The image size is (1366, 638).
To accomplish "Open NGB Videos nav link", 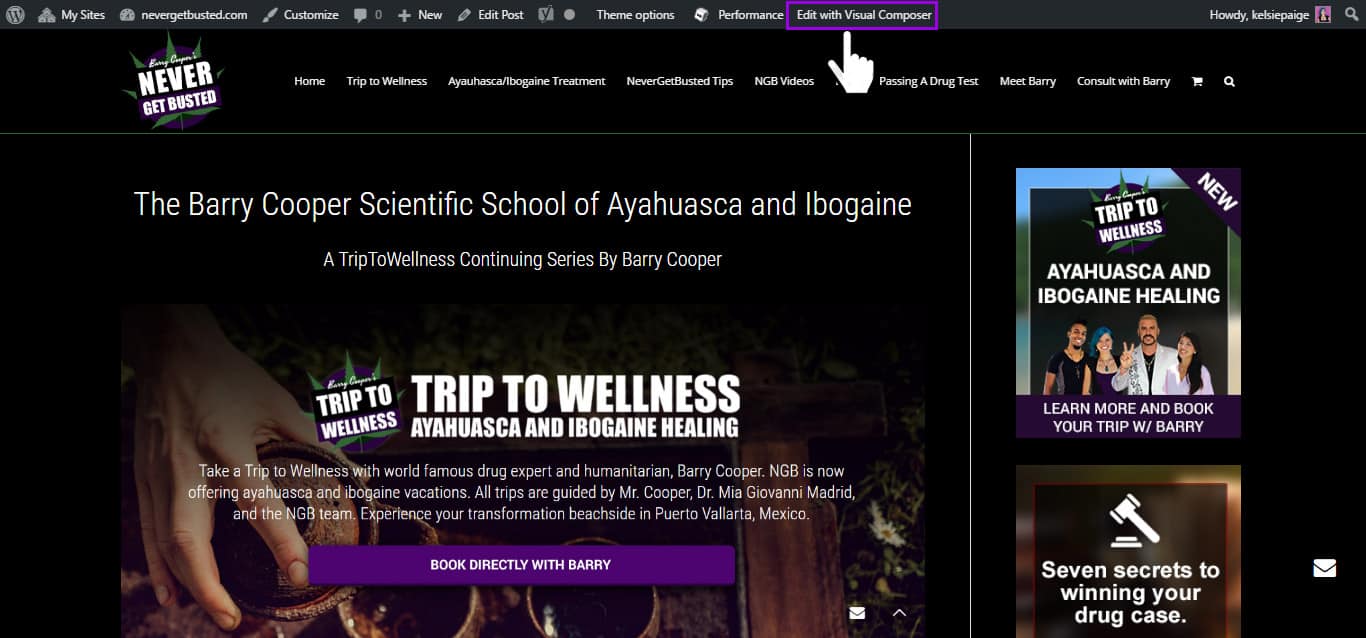I will [x=784, y=81].
